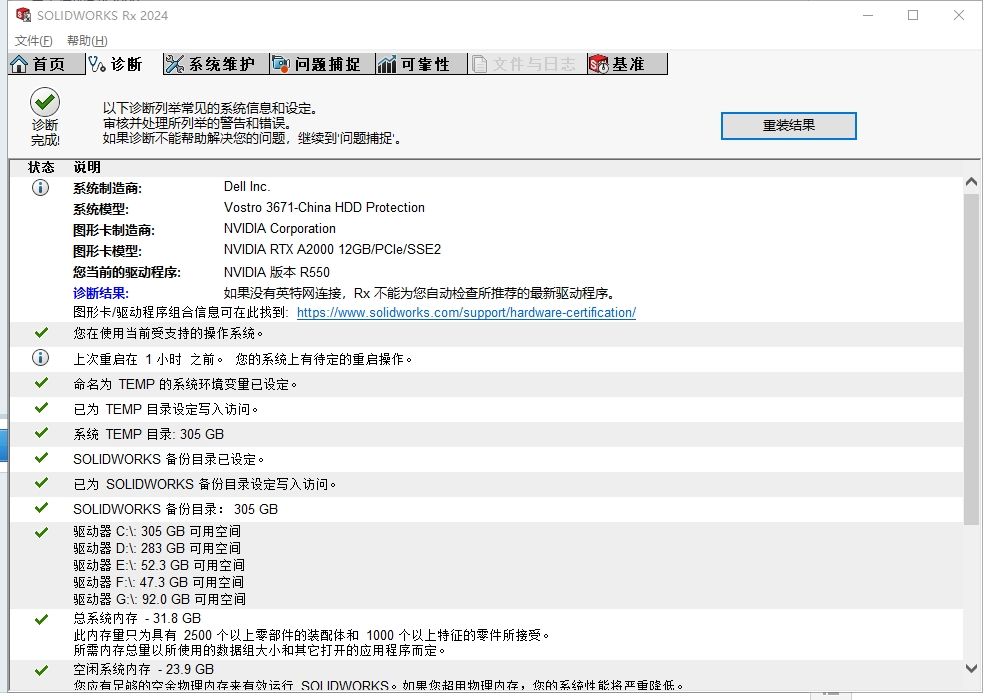Click the 说明 column header

click(87, 167)
